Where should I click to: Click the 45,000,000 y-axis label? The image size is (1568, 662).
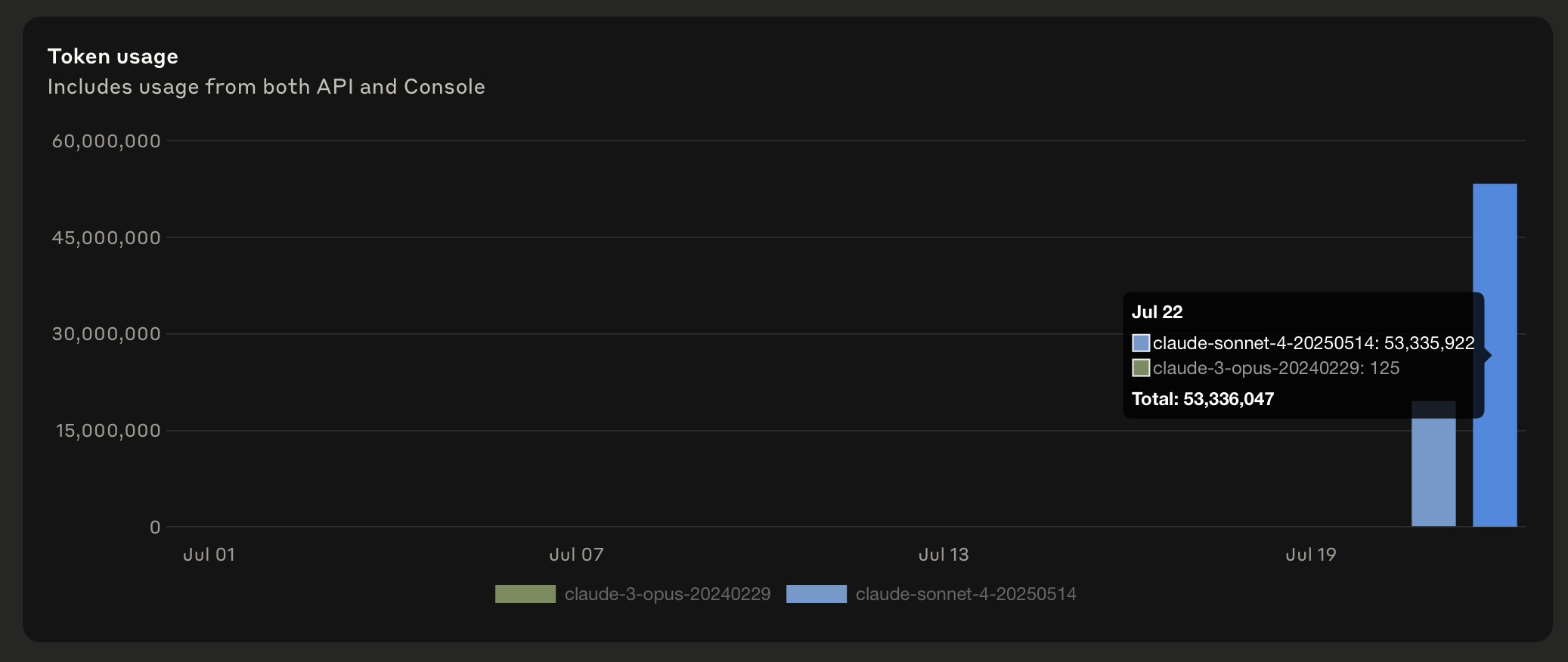(x=107, y=238)
